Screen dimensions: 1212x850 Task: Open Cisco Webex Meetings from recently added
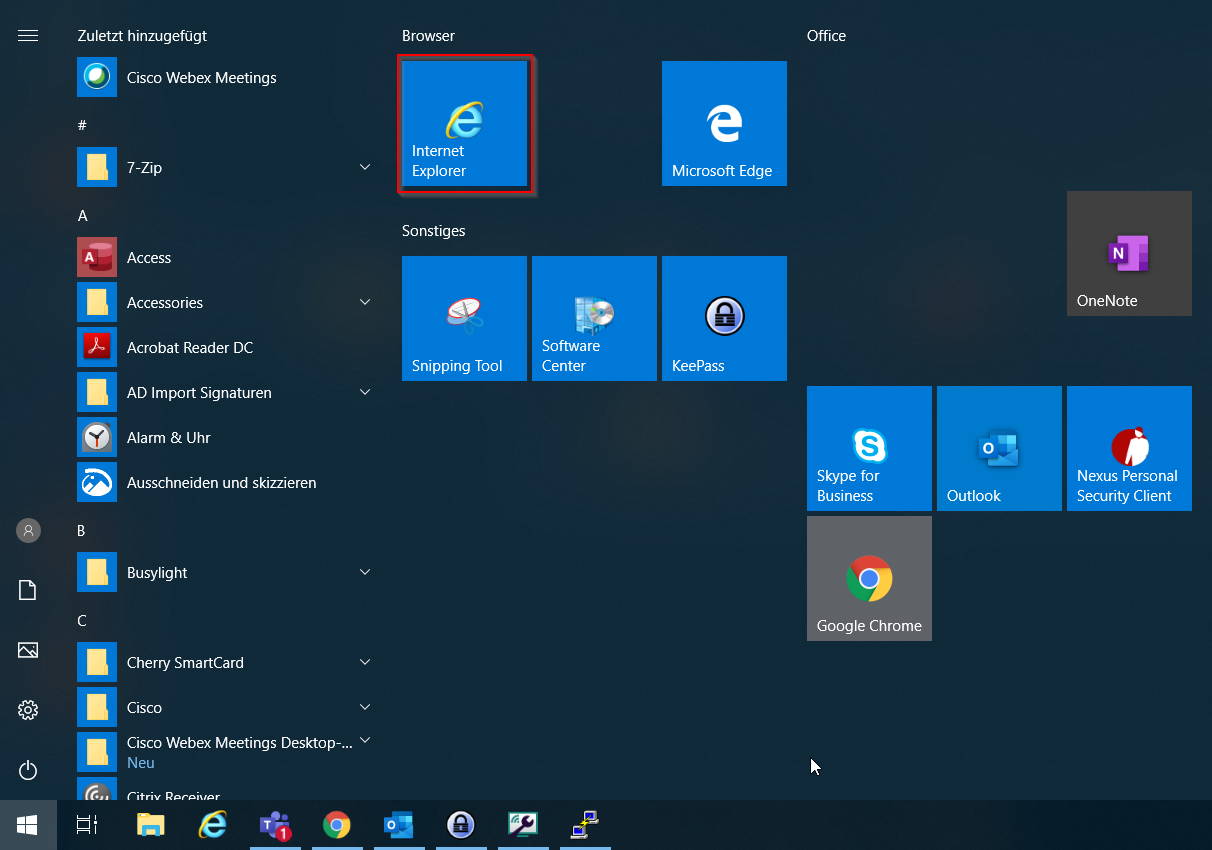(201, 78)
